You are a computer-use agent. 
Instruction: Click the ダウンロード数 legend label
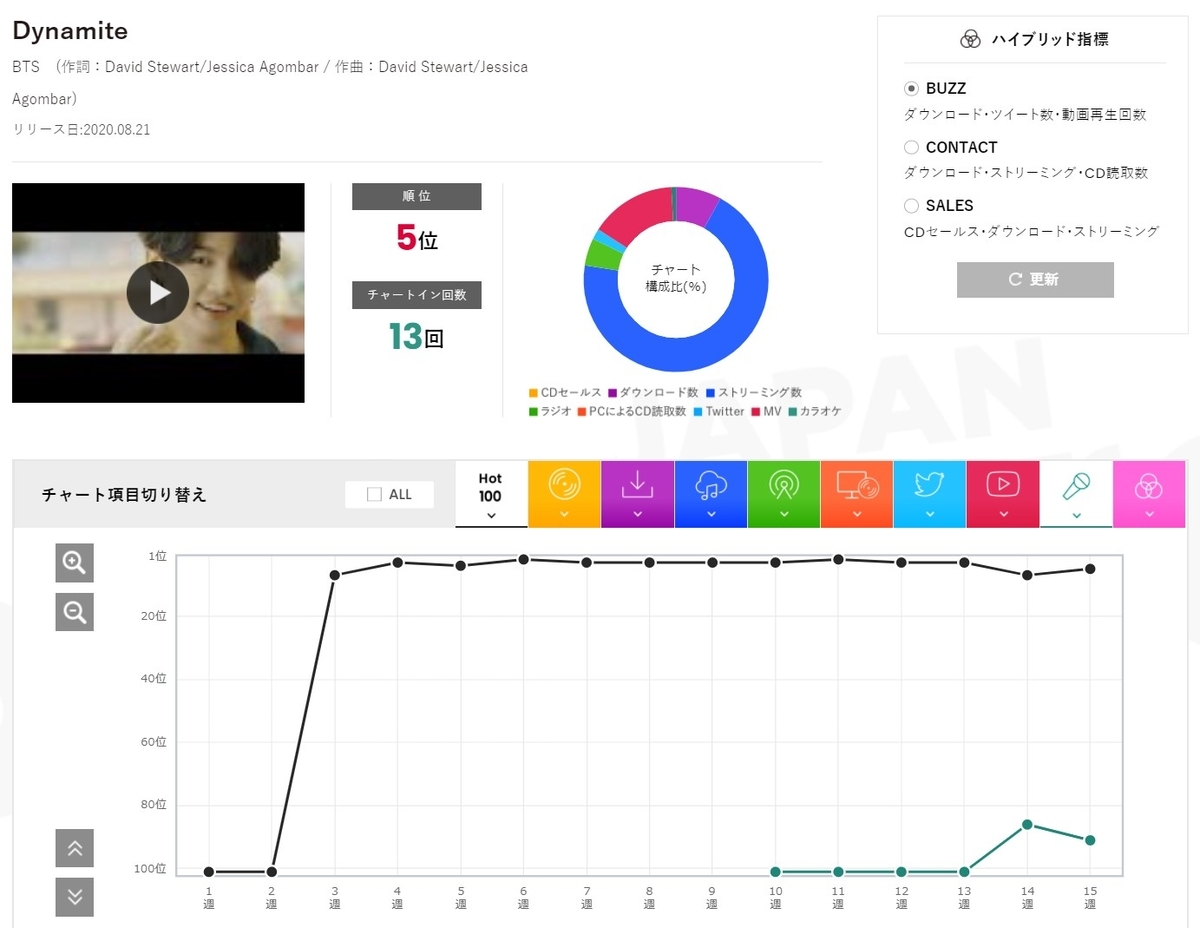[x=659, y=393]
